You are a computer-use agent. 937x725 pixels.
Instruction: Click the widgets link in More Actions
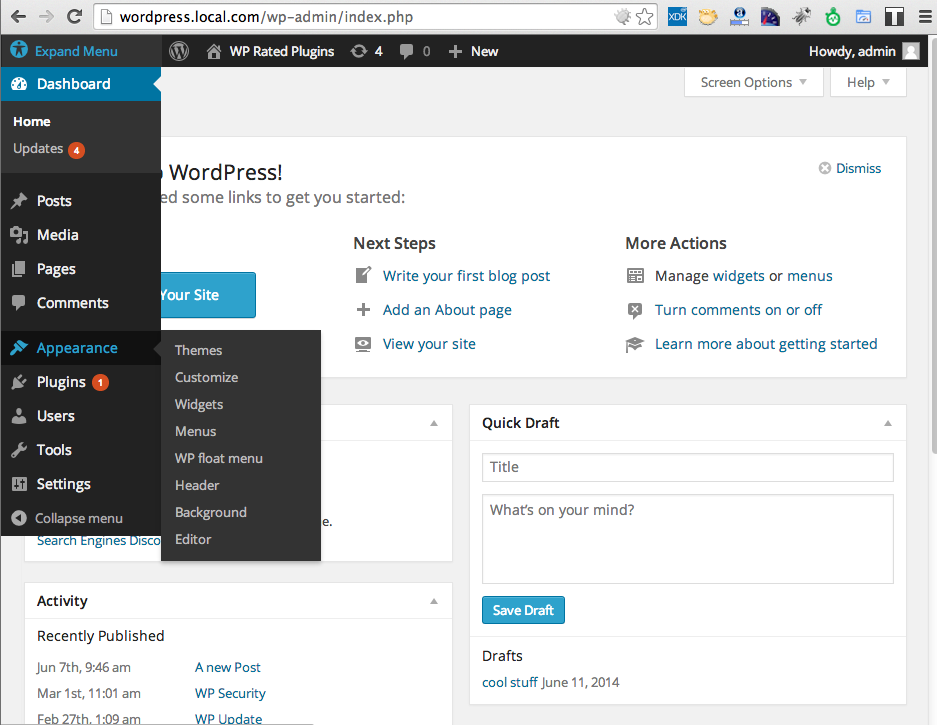[x=739, y=276]
